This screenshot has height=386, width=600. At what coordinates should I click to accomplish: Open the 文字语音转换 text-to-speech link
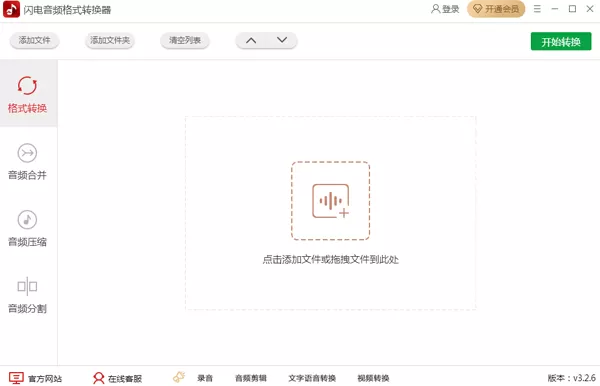coord(312,378)
